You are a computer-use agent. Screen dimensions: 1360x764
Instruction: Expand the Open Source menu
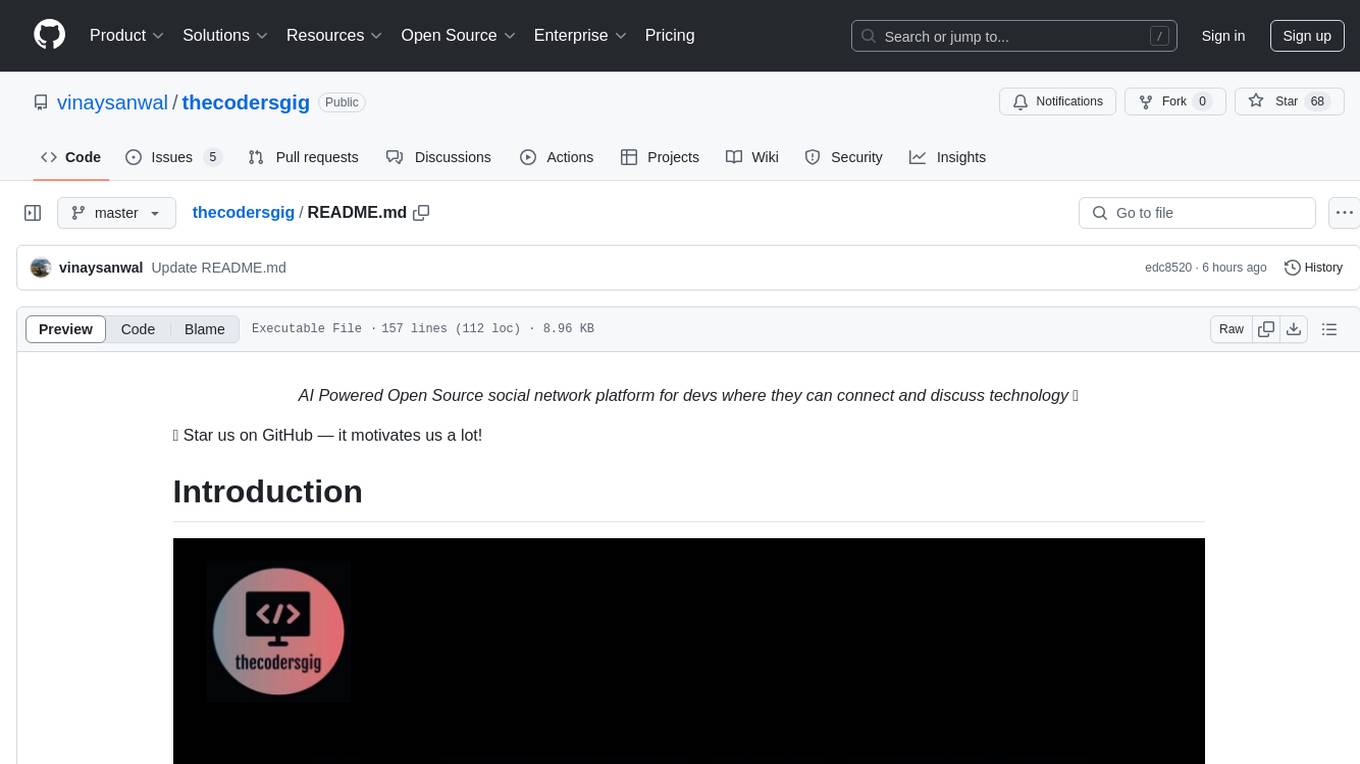458,35
